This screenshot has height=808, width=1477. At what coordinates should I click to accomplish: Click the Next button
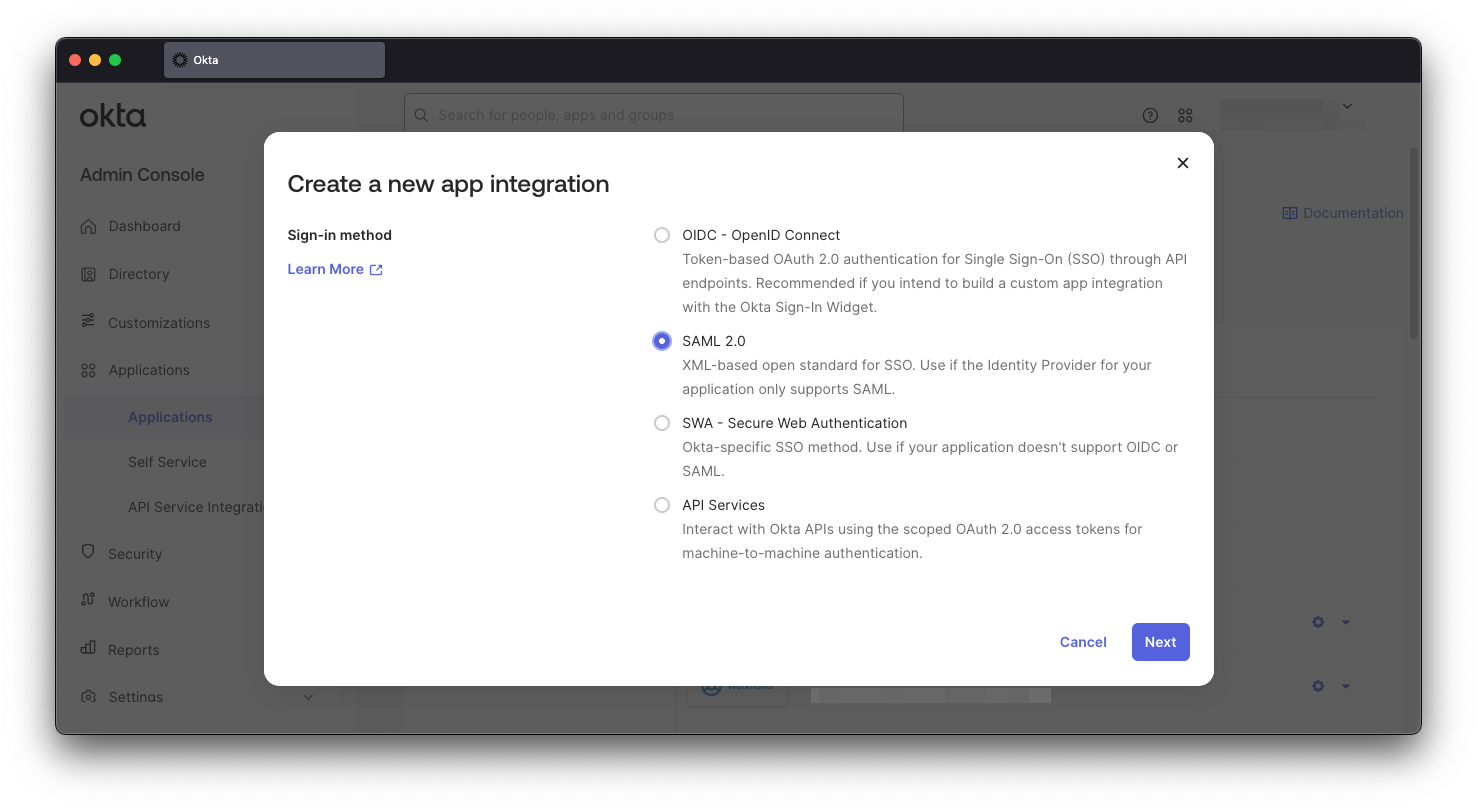(x=1160, y=642)
